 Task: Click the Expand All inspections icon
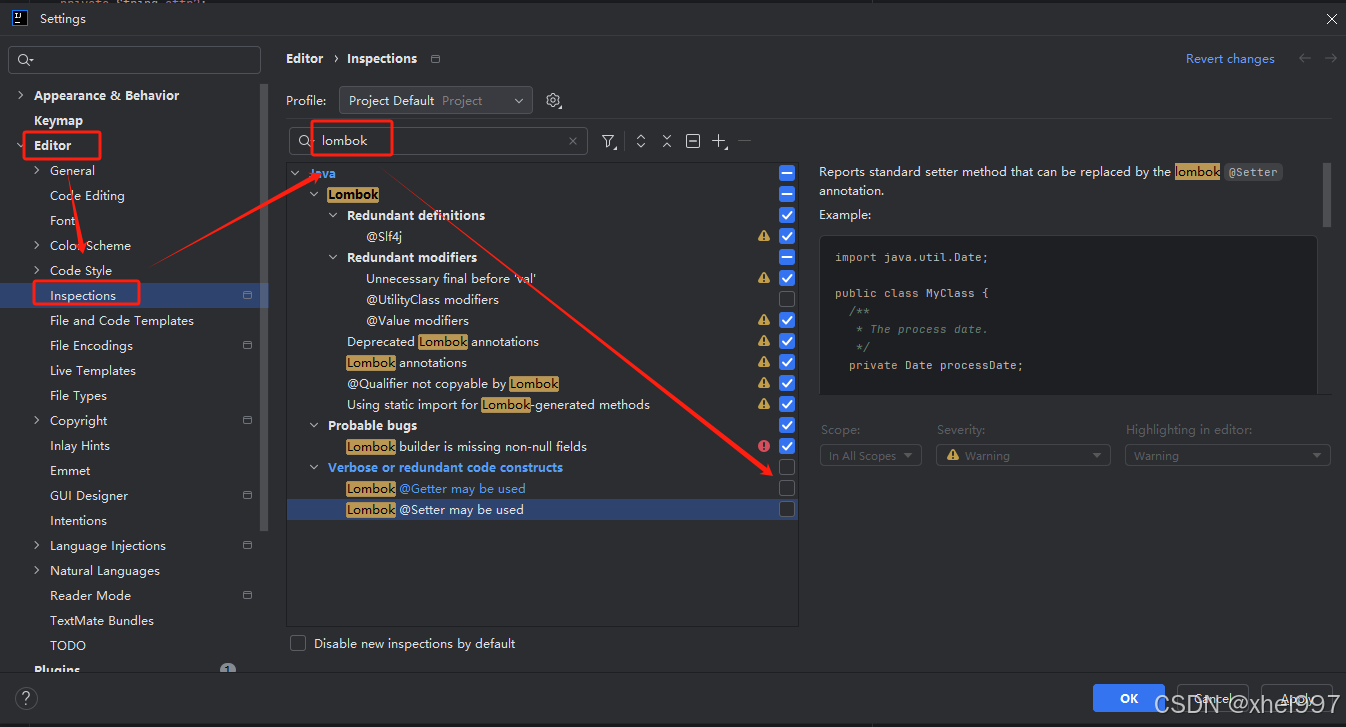(641, 141)
